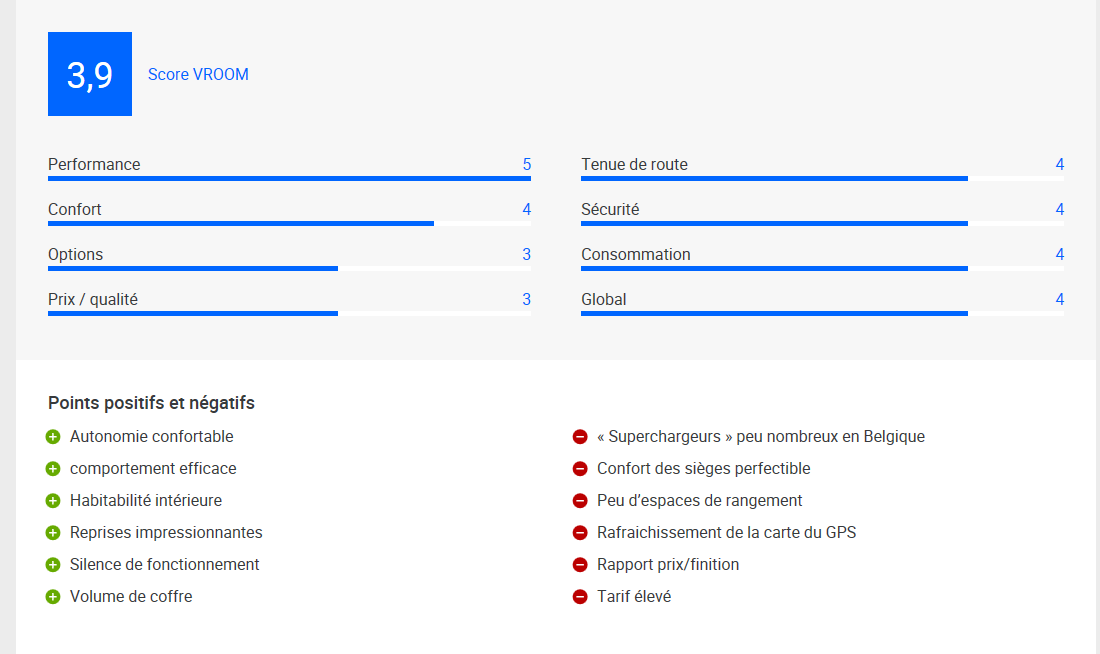
Task: Click the Performance rating bar
Action: [289, 178]
